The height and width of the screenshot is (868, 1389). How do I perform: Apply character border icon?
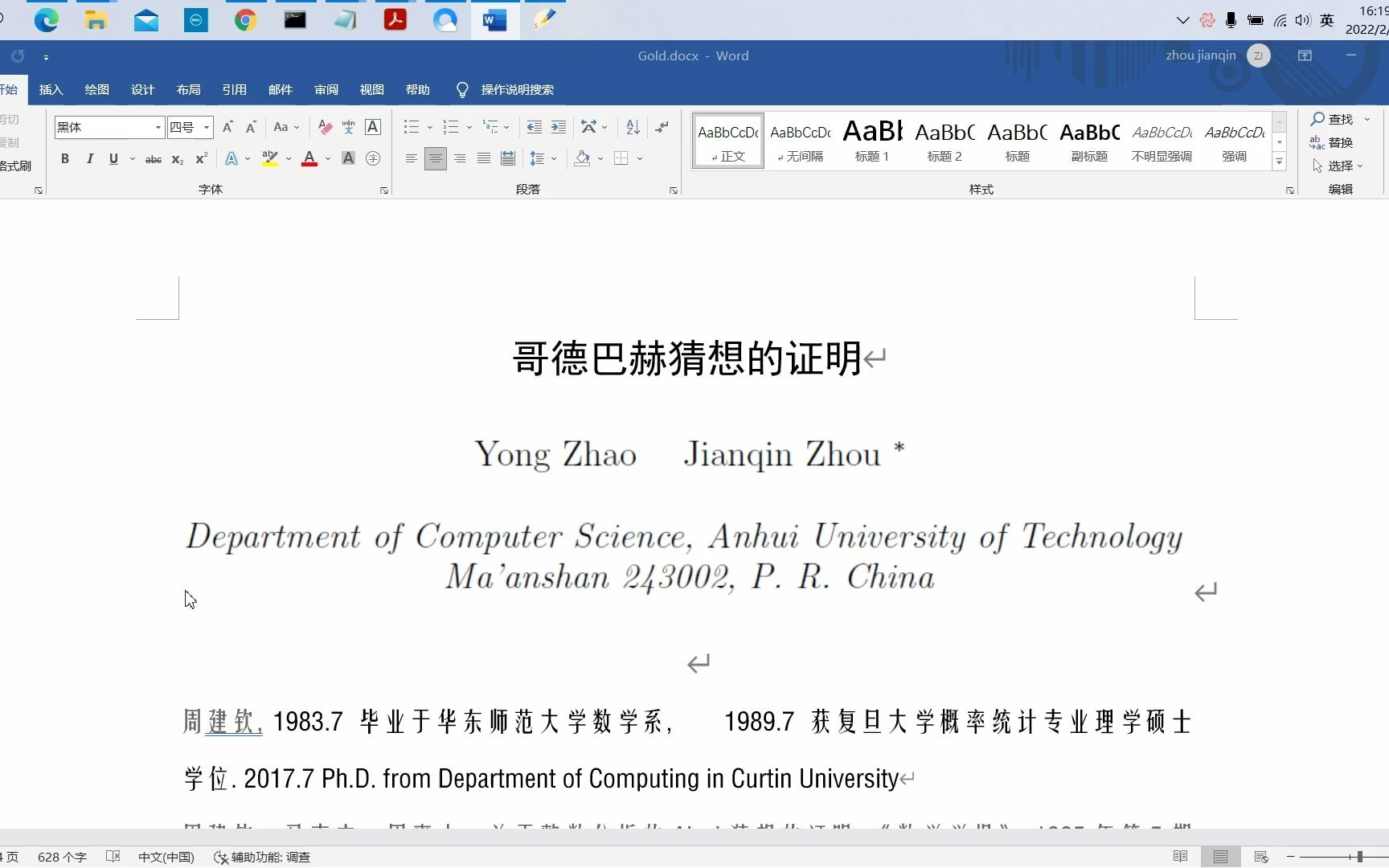372,127
